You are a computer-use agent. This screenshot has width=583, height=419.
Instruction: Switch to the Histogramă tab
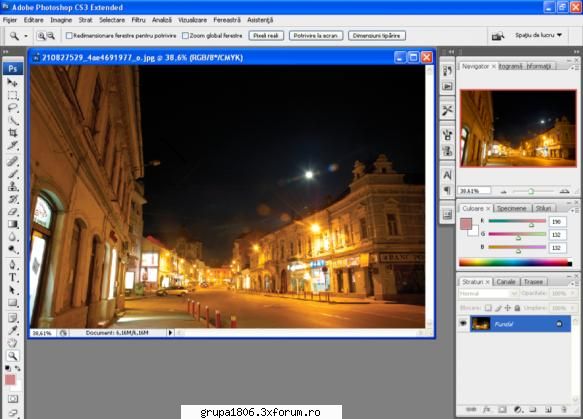pos(510,66)
